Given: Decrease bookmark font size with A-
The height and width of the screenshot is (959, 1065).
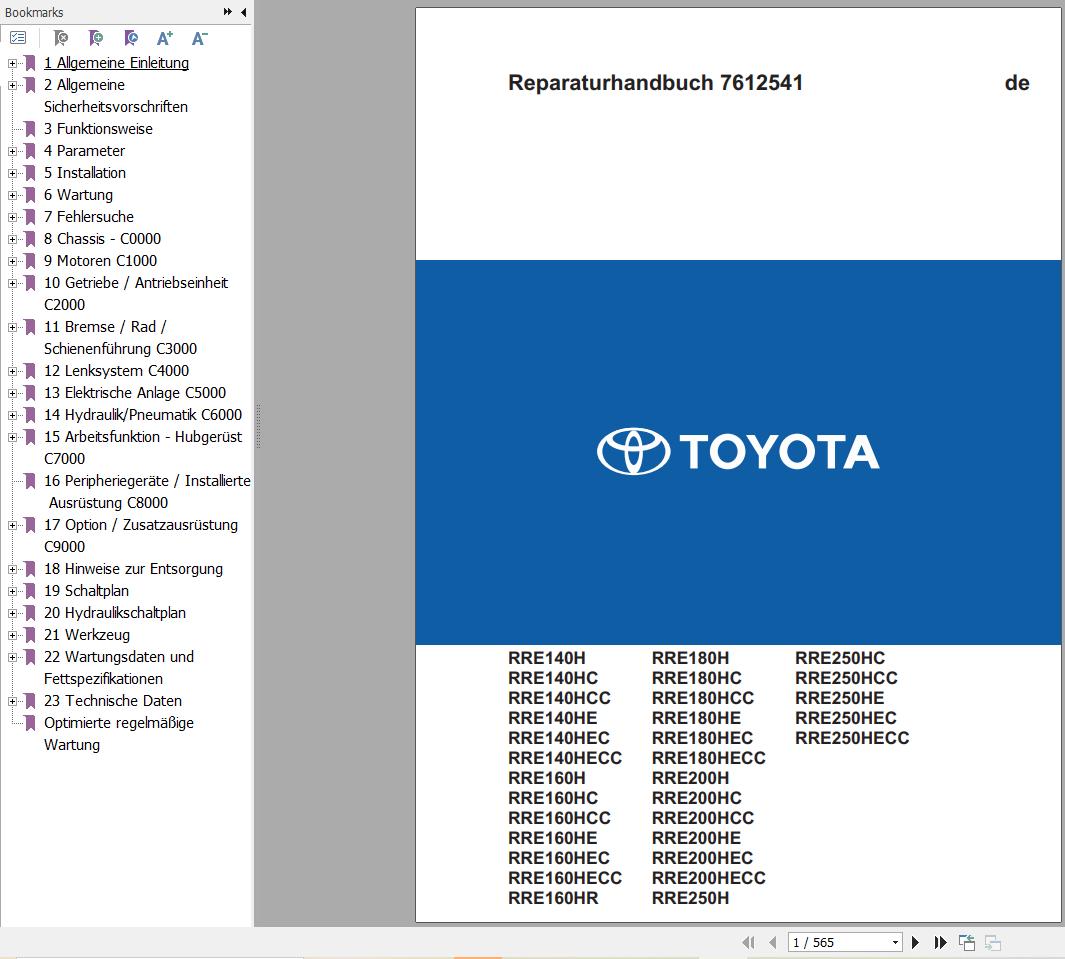Looking at the screenshot, I should point(200,38).
